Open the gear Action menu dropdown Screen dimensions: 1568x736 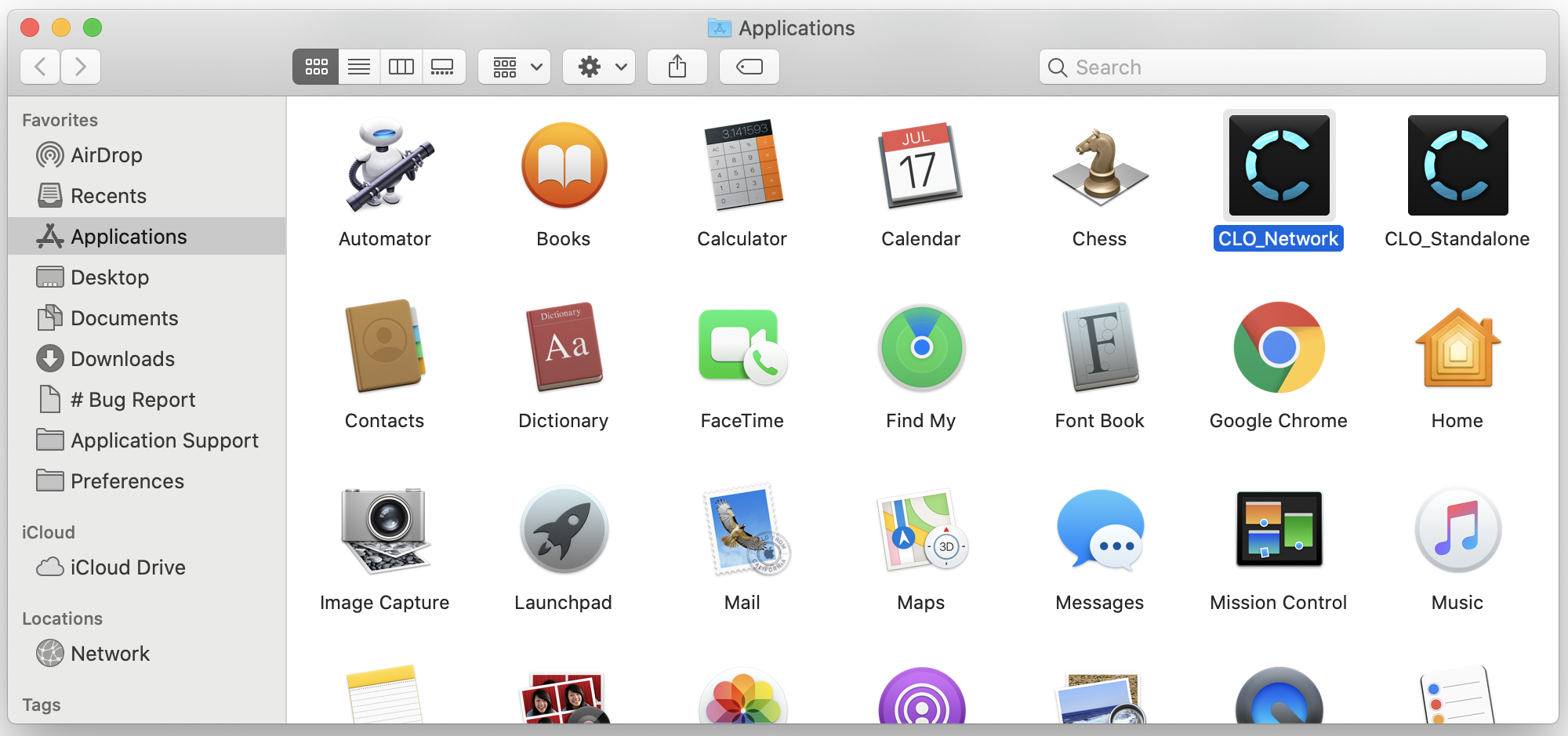point(600,67)
